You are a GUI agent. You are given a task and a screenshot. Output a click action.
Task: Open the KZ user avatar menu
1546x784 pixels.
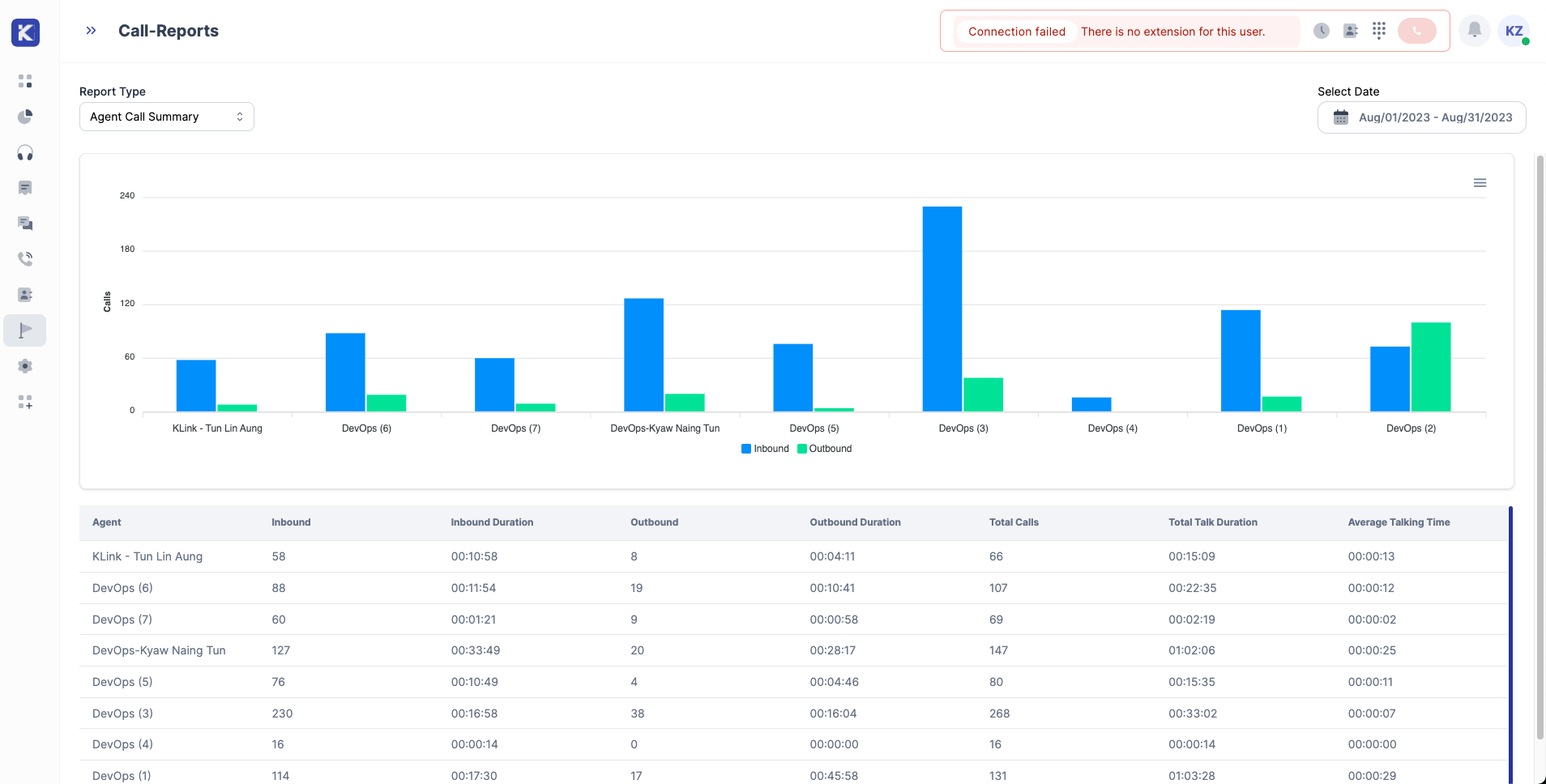pyautogui.click(x=1514, y=31)
